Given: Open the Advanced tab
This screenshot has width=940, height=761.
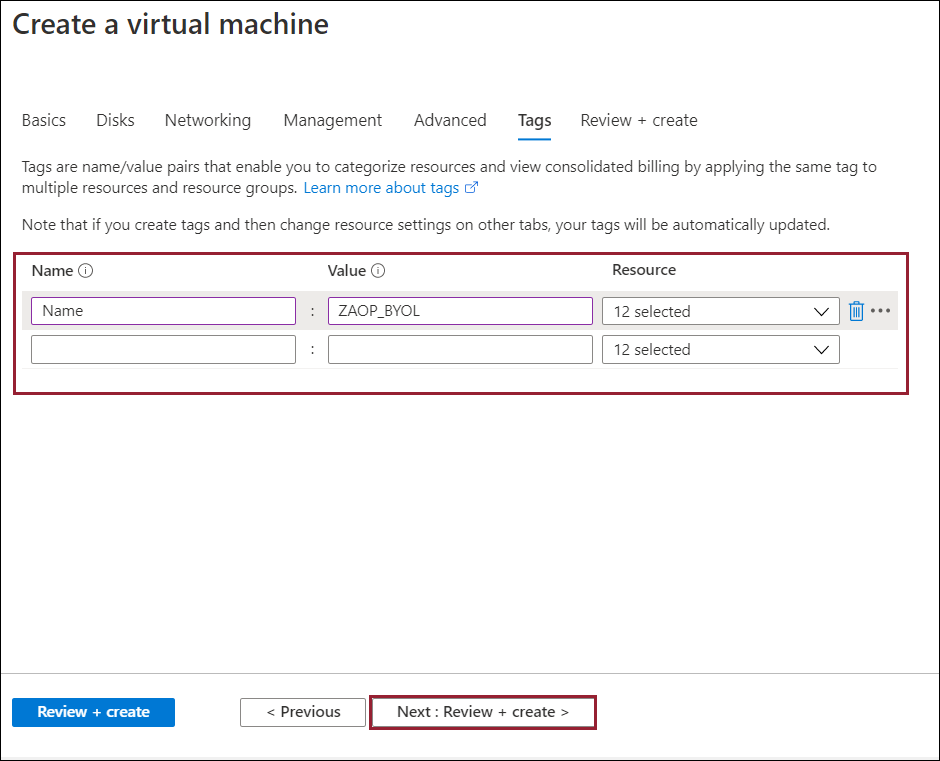Looking at the screenshot, I should 450,120.
